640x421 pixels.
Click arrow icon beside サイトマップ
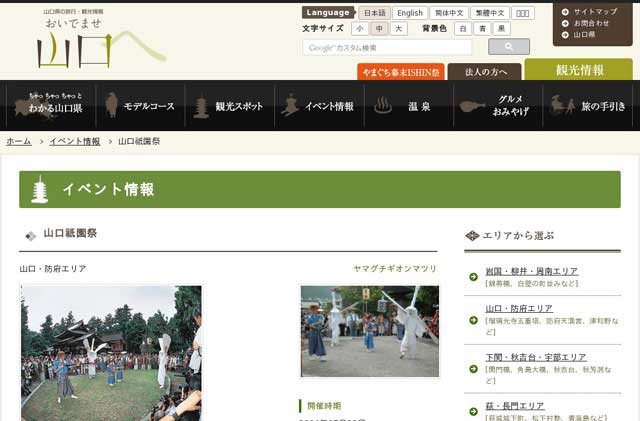click(x=565, y=12)
